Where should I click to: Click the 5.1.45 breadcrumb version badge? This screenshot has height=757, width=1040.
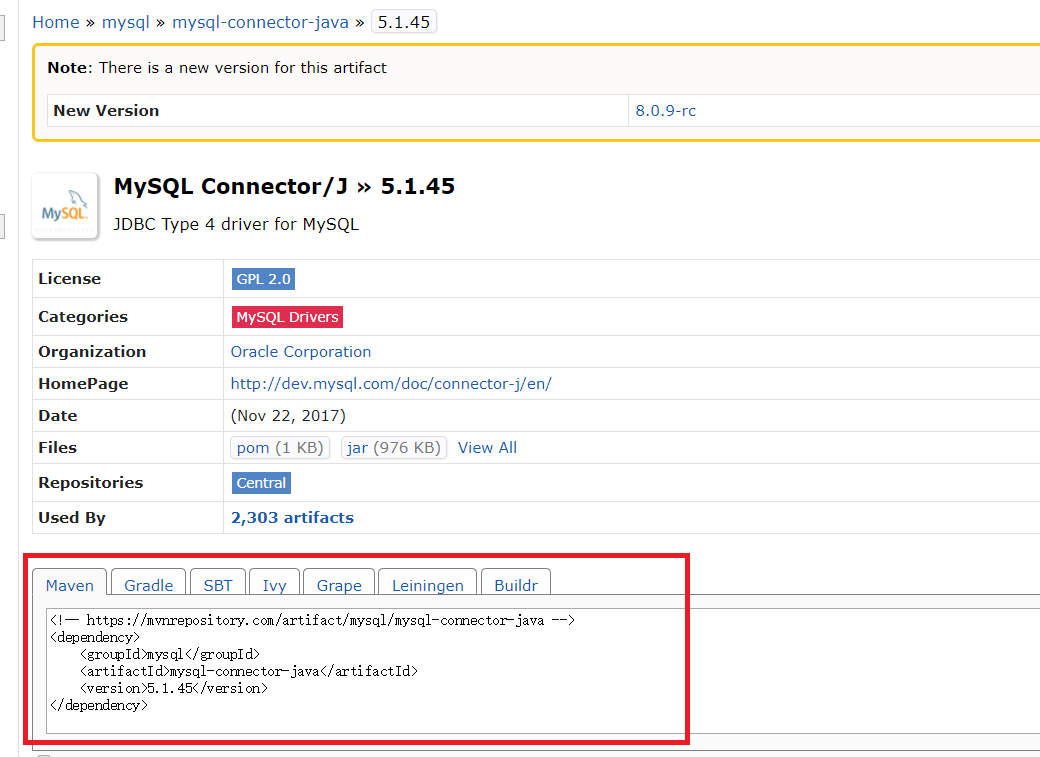(403, 22)
